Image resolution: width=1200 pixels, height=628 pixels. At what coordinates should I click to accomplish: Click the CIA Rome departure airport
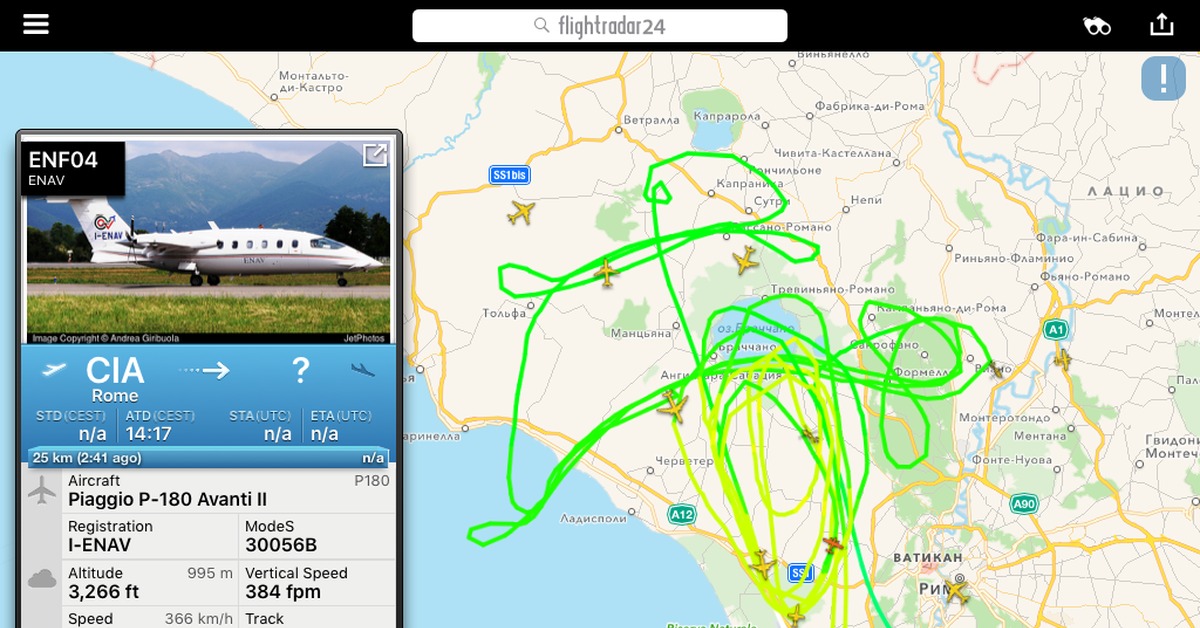pos(115,378)
